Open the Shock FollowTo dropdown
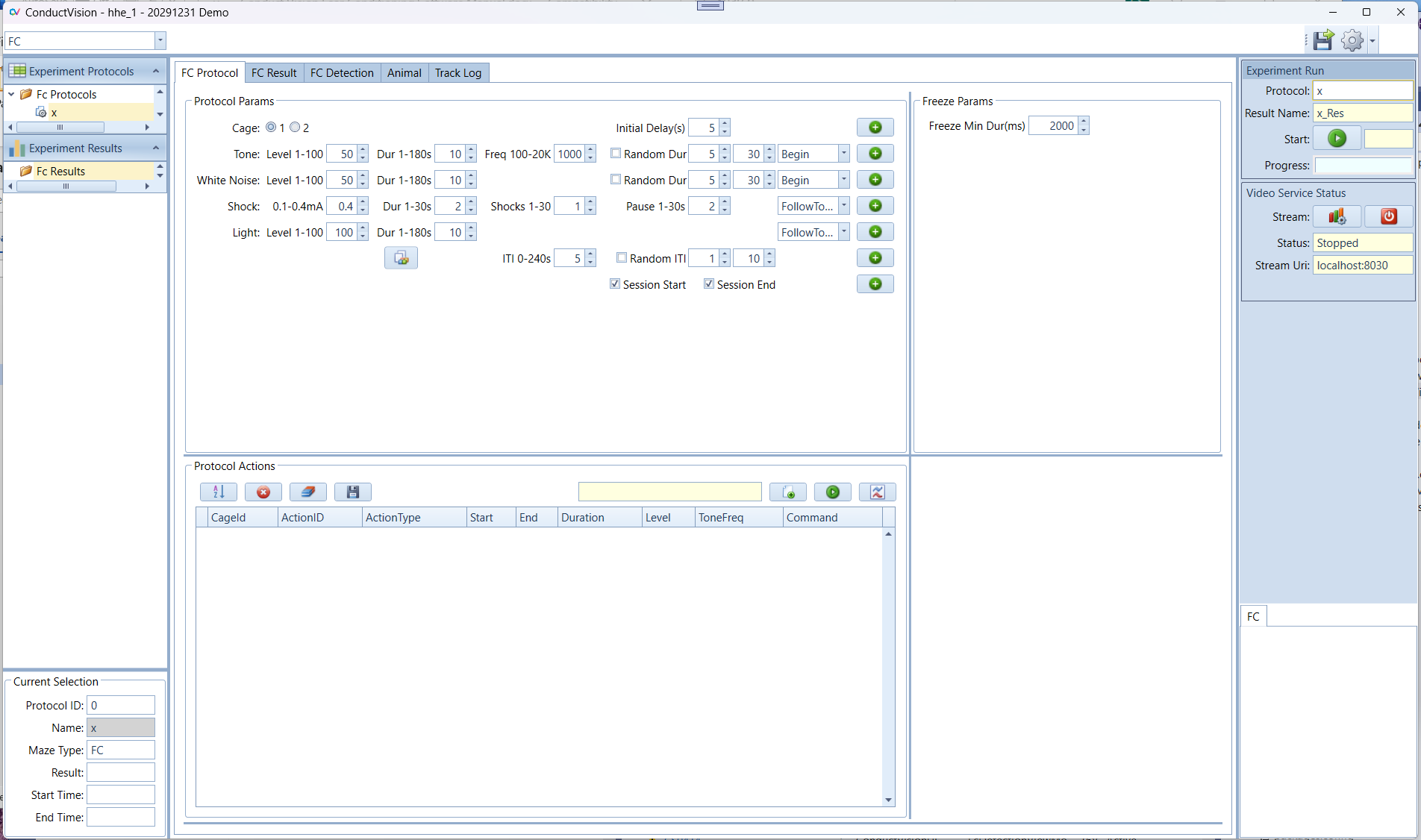1421x840 pixels. pyautogui.click(x=844, y=206)
